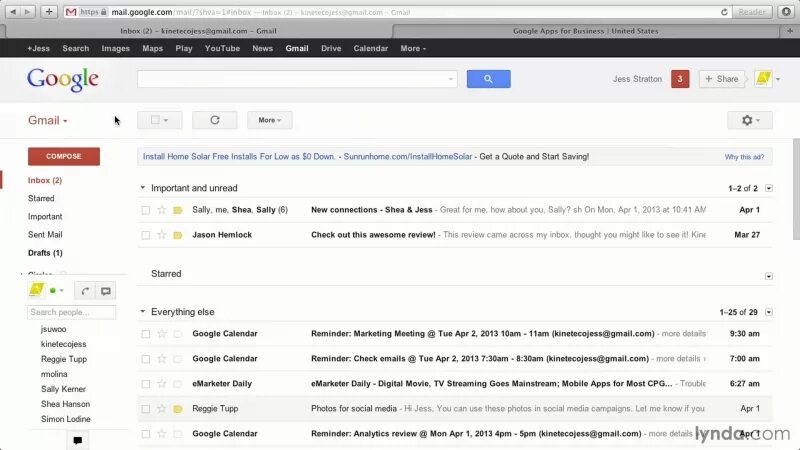Open the Drafts (1) folder

[45, 253]
